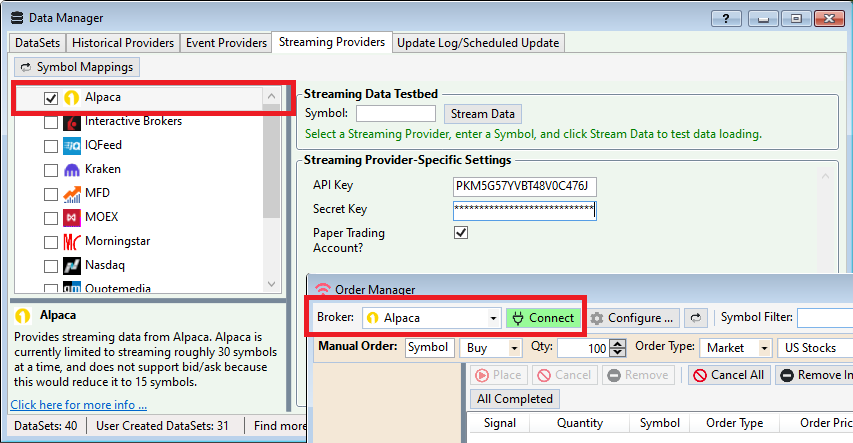Click the Symbol column header in the orders table
The width and height of the screenshot is (853, 443).
pos(659,423)
